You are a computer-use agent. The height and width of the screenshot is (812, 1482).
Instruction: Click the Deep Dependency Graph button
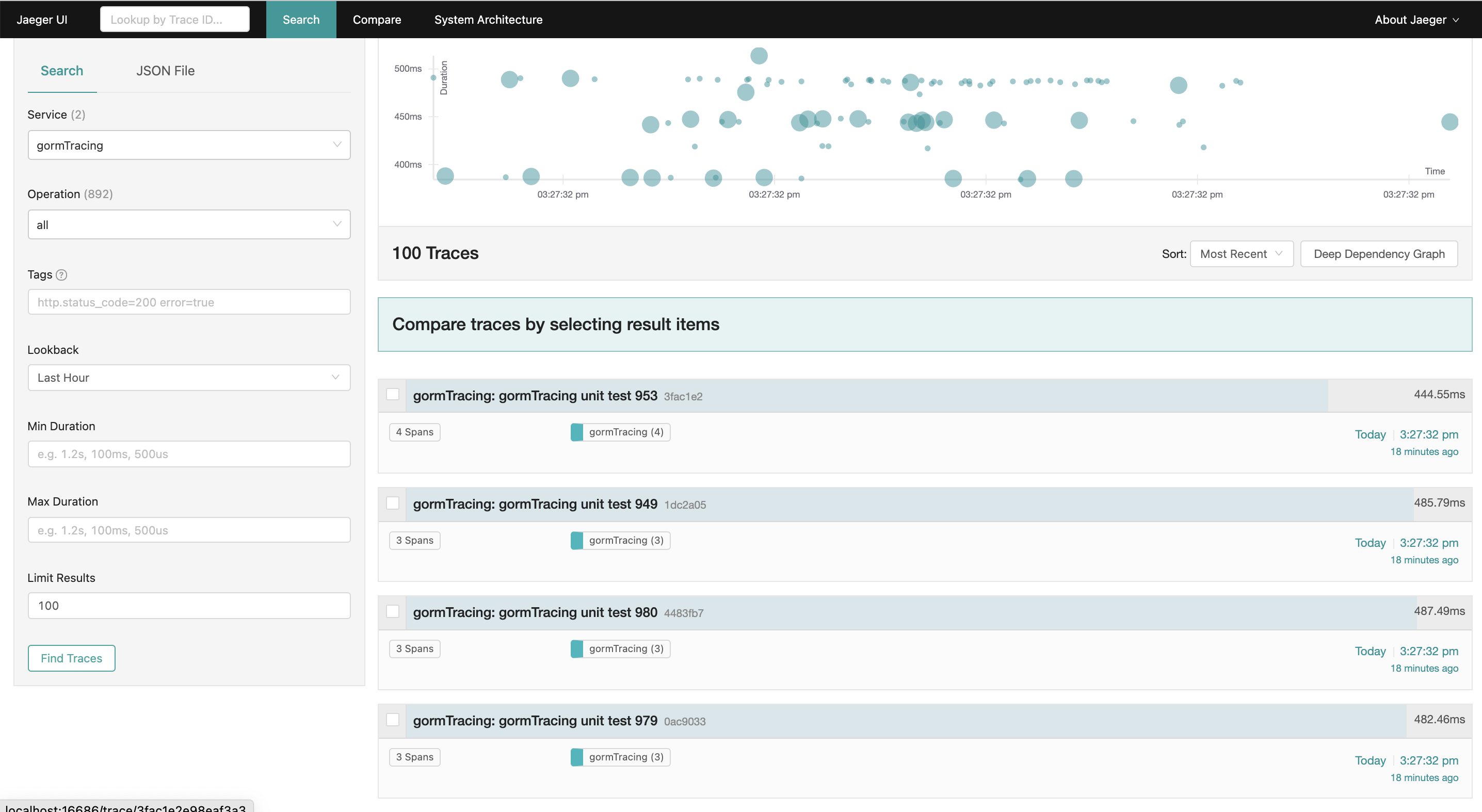point(1378,253)
